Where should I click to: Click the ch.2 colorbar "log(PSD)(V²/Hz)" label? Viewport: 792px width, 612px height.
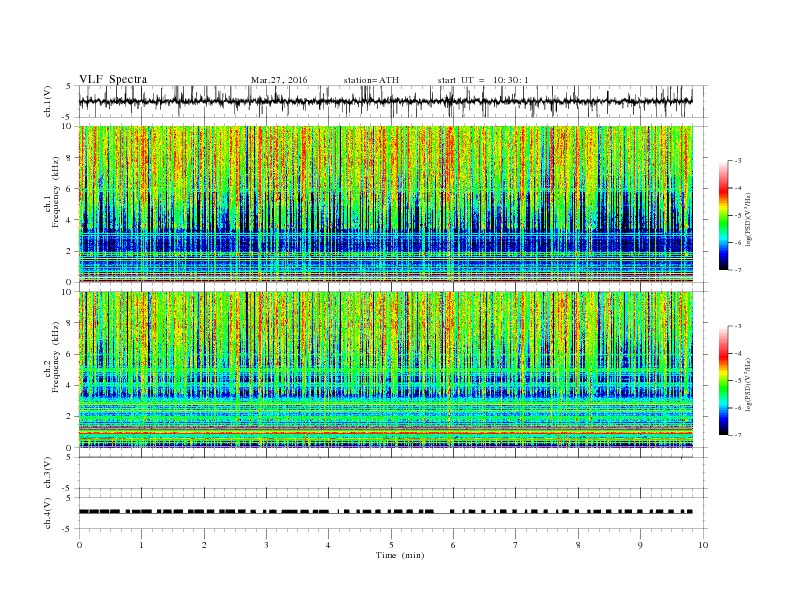(x=748, y=384)
